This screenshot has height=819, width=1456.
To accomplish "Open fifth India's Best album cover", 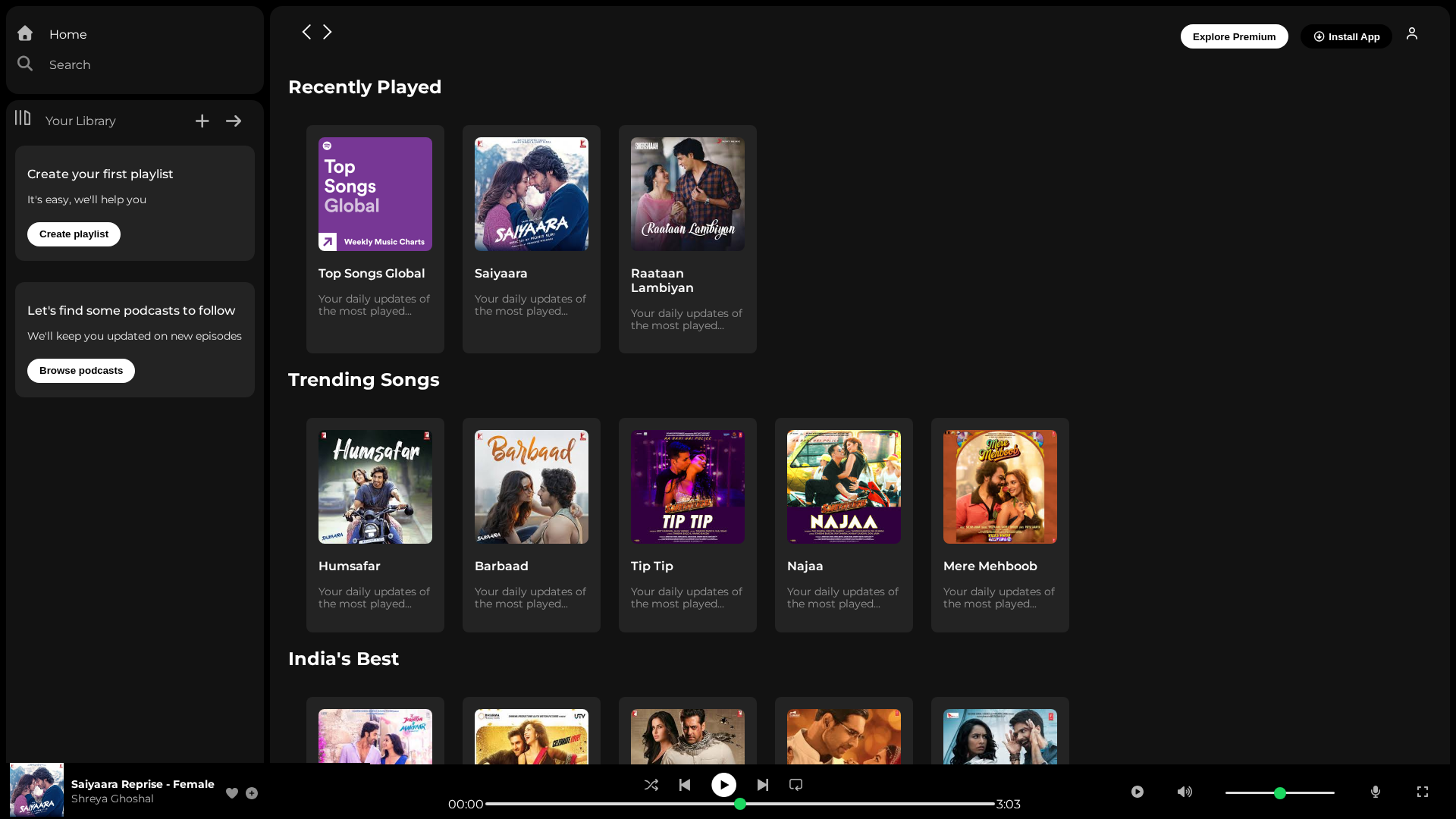I will [1000, 736].
